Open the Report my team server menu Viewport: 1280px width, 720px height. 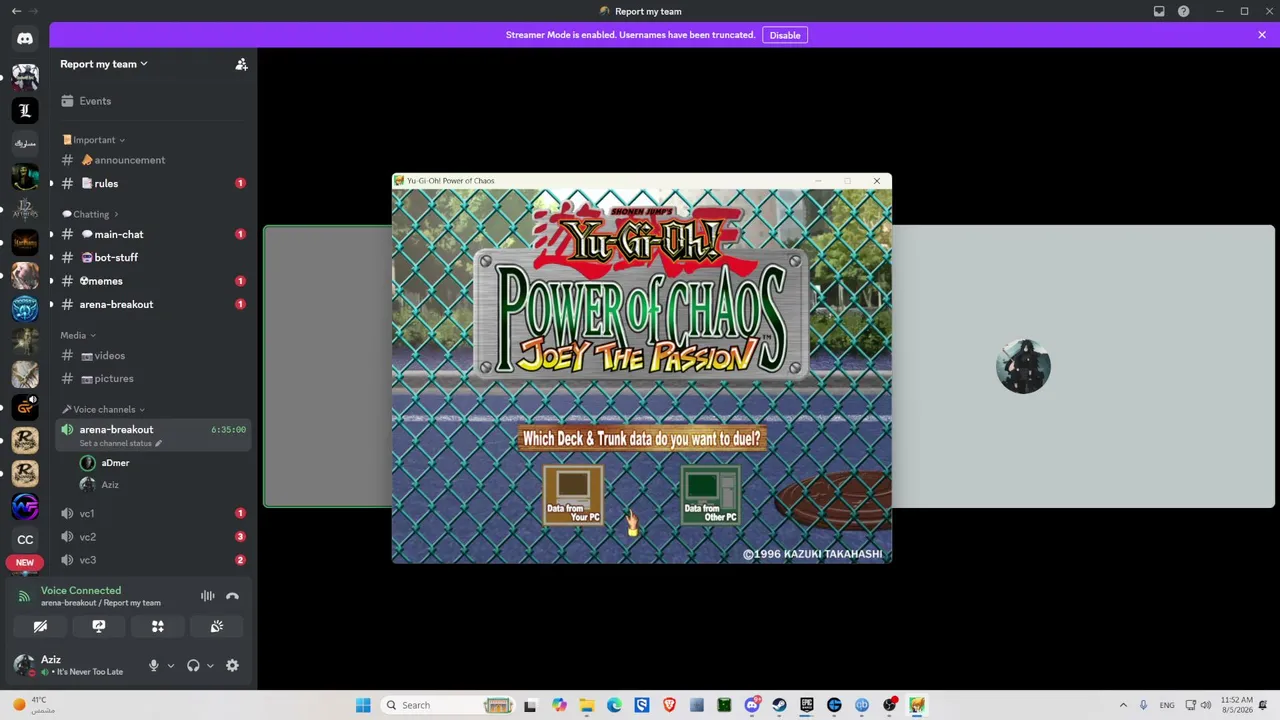coord(104,64)
